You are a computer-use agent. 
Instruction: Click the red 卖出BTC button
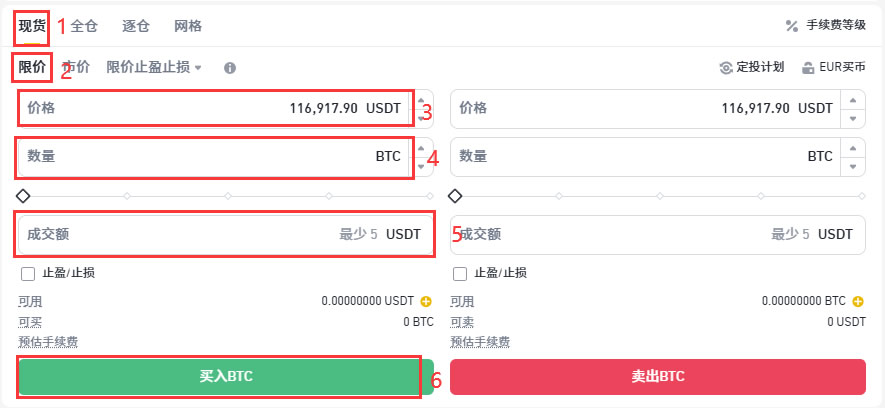658,376
